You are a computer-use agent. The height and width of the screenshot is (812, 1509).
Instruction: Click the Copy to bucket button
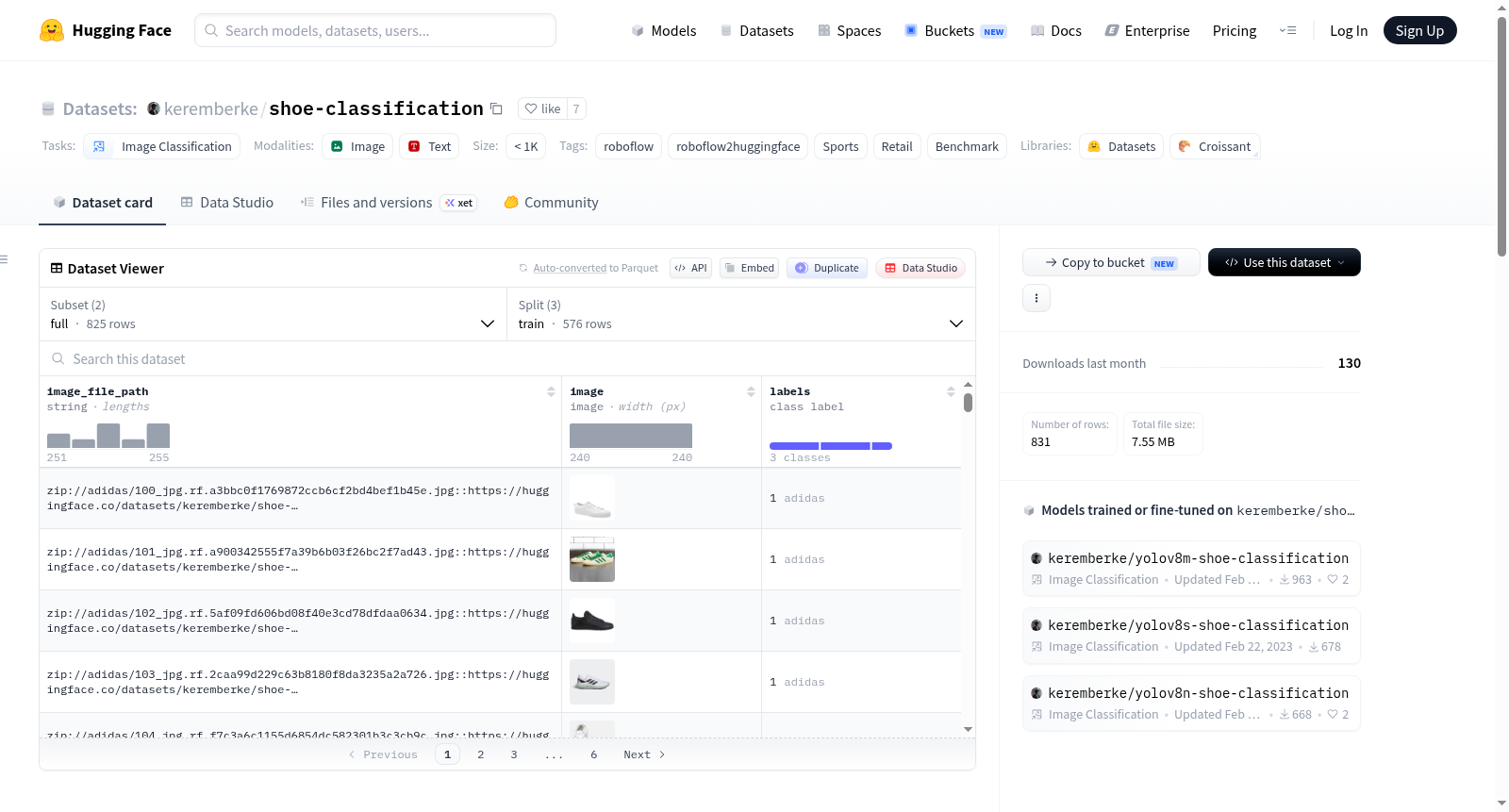[1111, 262]
